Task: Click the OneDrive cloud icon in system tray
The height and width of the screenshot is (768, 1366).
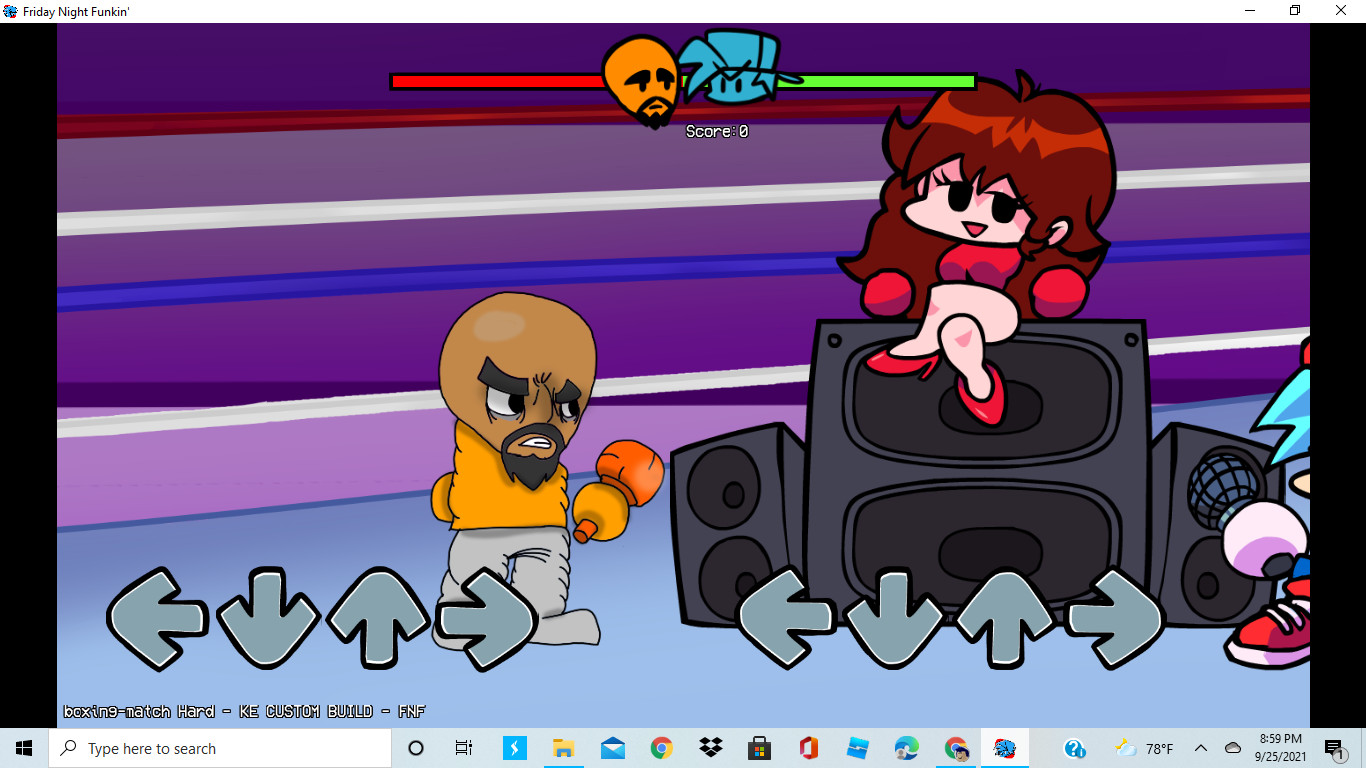Action: (1231, 747)
